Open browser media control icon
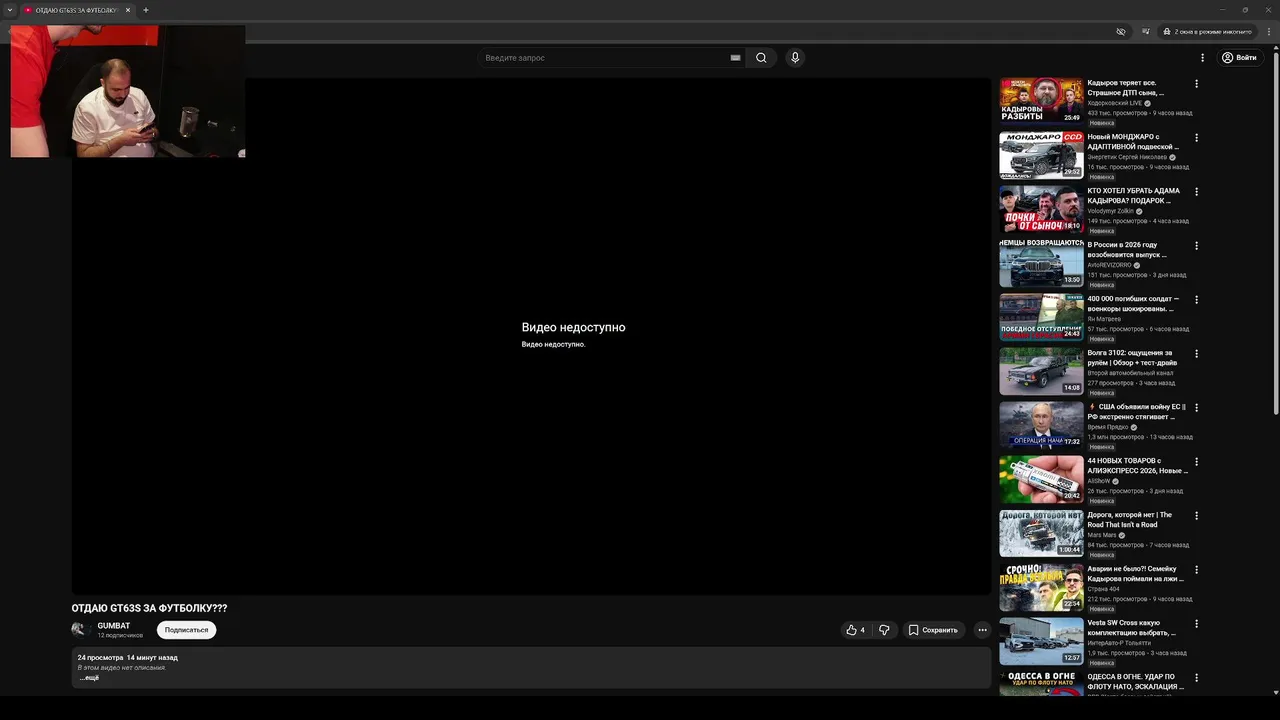The image size is (1280, 720). pyautogui.click(x=1145, y=32)
